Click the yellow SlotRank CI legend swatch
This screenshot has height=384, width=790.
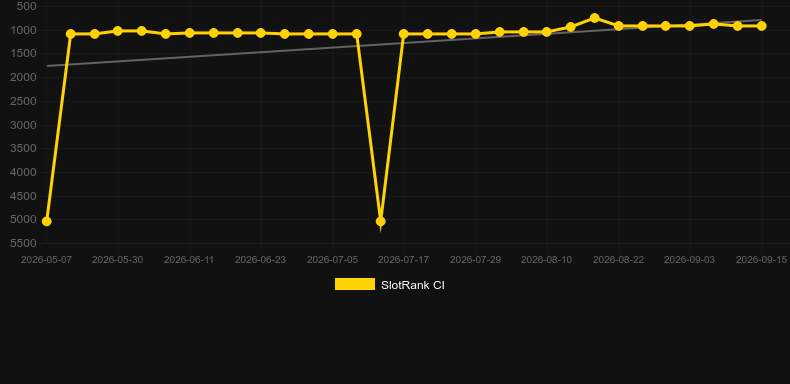355,284
